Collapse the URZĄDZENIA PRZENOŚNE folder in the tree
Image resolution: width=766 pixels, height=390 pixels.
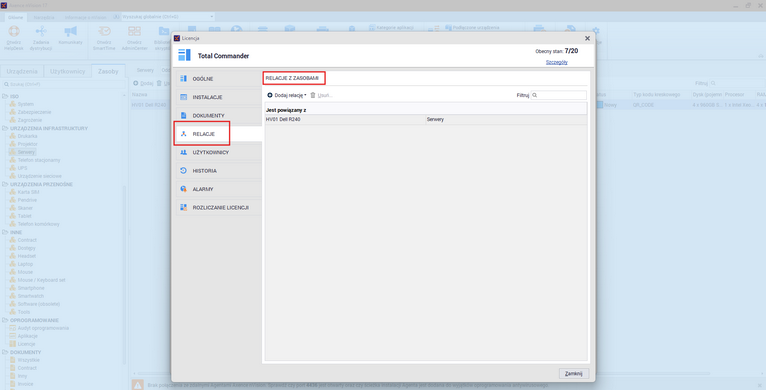[x=5, y=184]
